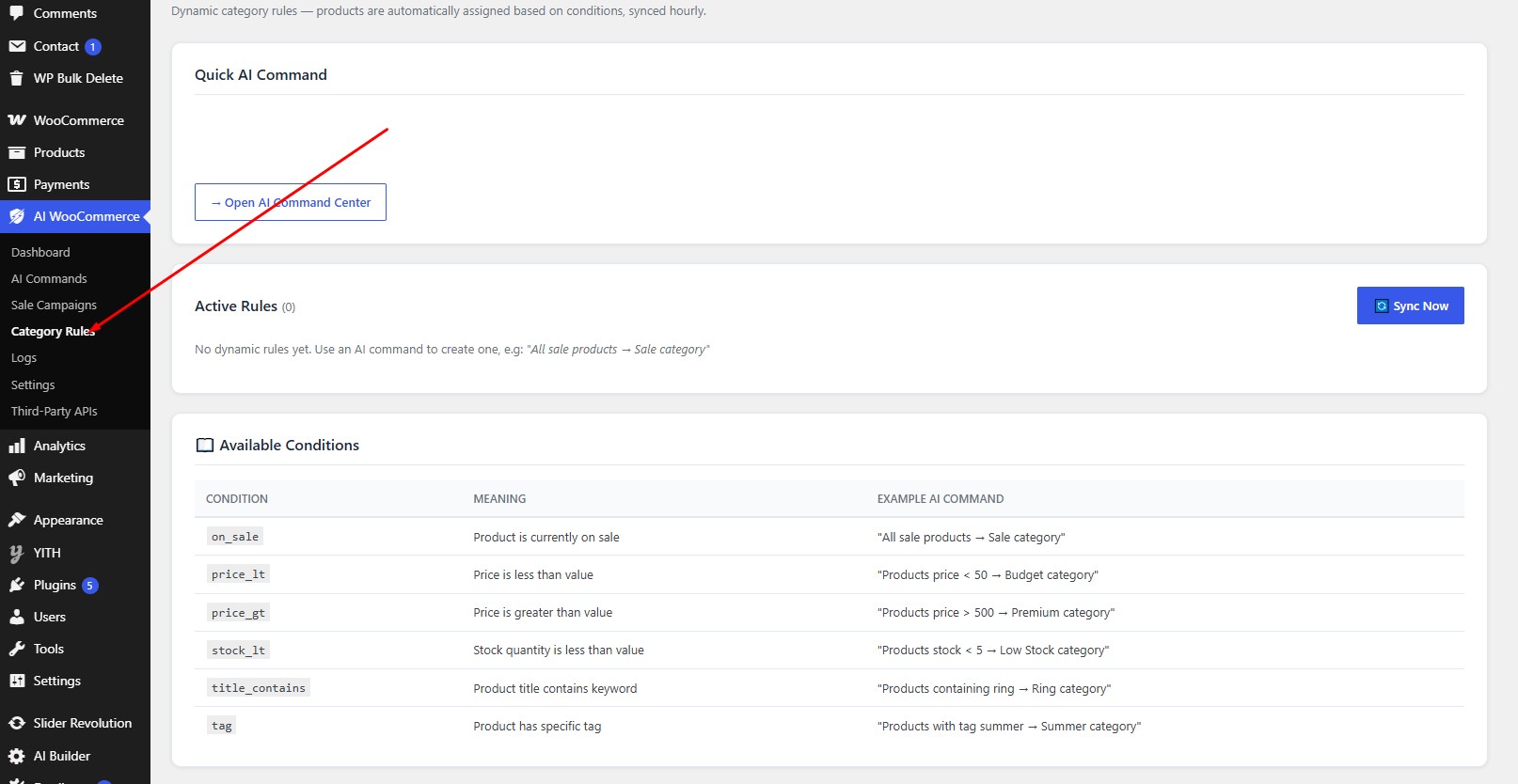Screen dimensions: 1518x784
Task: Click the Tools wrench icon
Action: 17,649
